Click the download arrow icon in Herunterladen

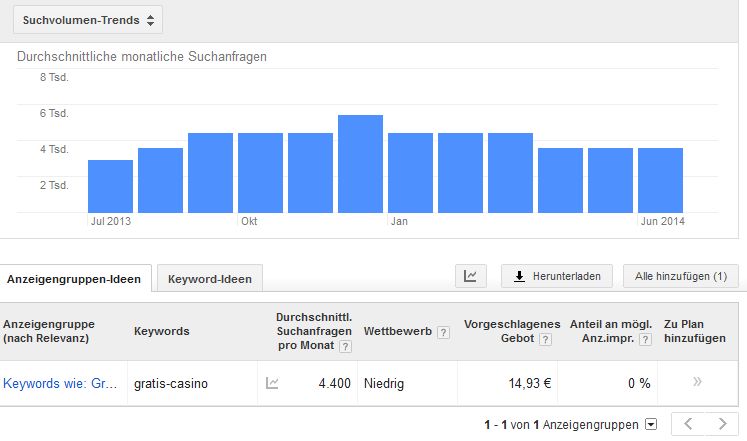[x=519, y=276]
